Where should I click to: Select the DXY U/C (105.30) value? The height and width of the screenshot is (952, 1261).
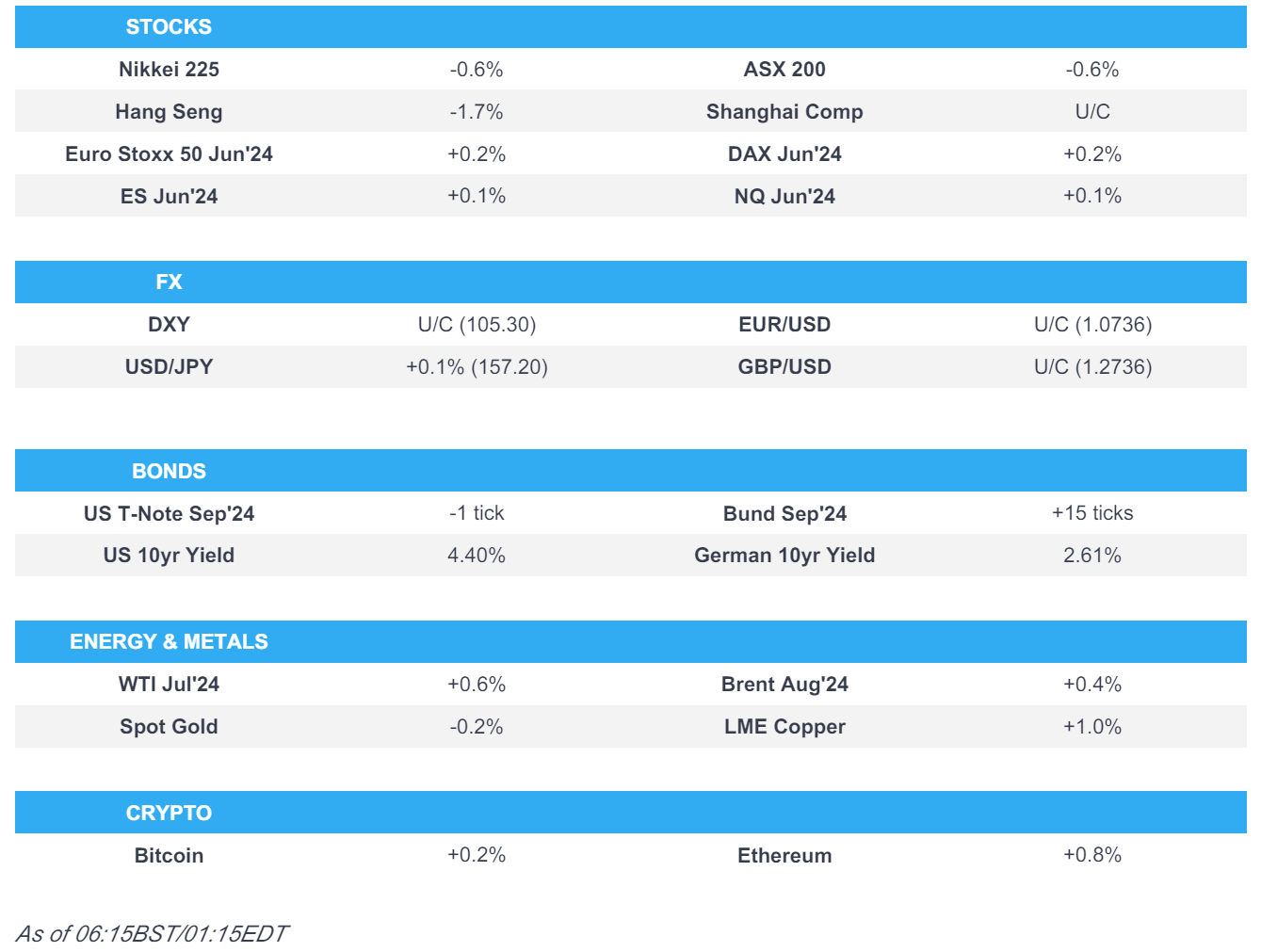point(477,325)
